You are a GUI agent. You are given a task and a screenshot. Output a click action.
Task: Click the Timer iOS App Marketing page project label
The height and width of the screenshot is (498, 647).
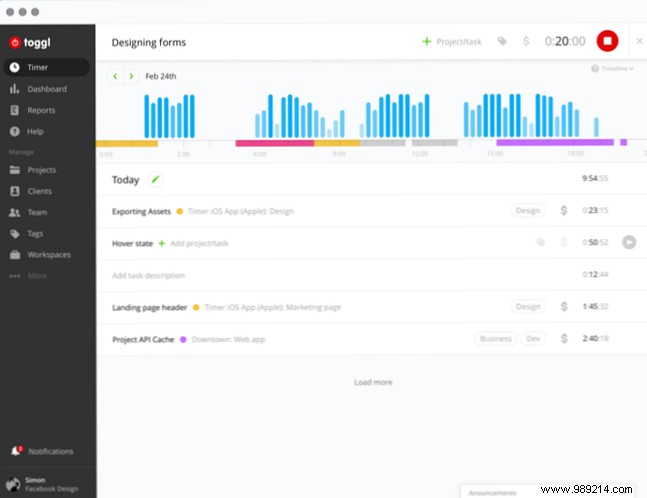(273, 307)
